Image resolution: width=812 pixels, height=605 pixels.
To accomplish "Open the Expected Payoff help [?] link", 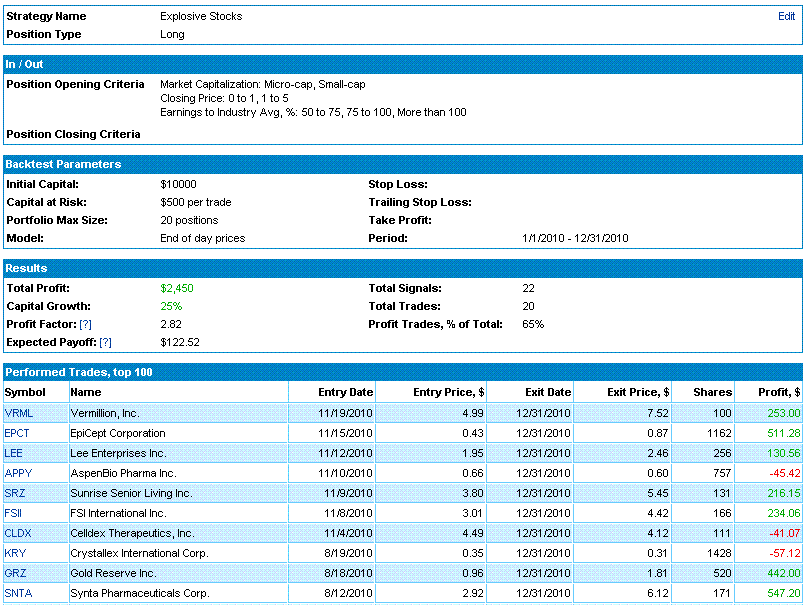I will tap(105, 342).
